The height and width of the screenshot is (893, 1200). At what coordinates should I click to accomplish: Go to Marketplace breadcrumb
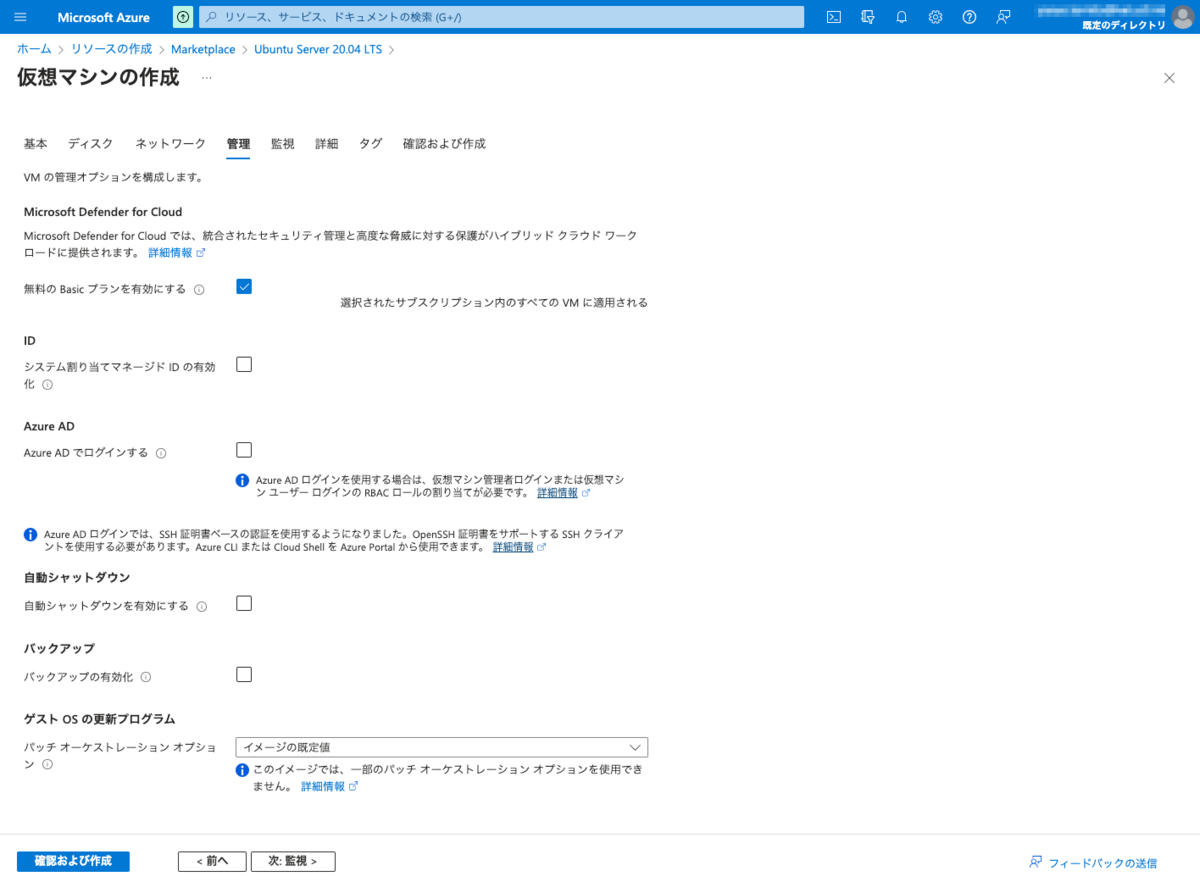(x=203, y=49)
